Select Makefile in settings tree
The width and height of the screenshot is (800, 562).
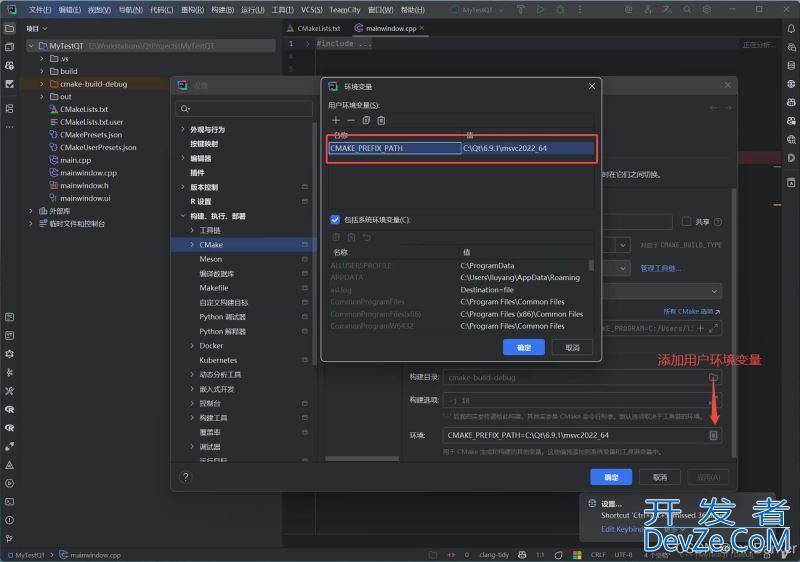click(214, 288)
